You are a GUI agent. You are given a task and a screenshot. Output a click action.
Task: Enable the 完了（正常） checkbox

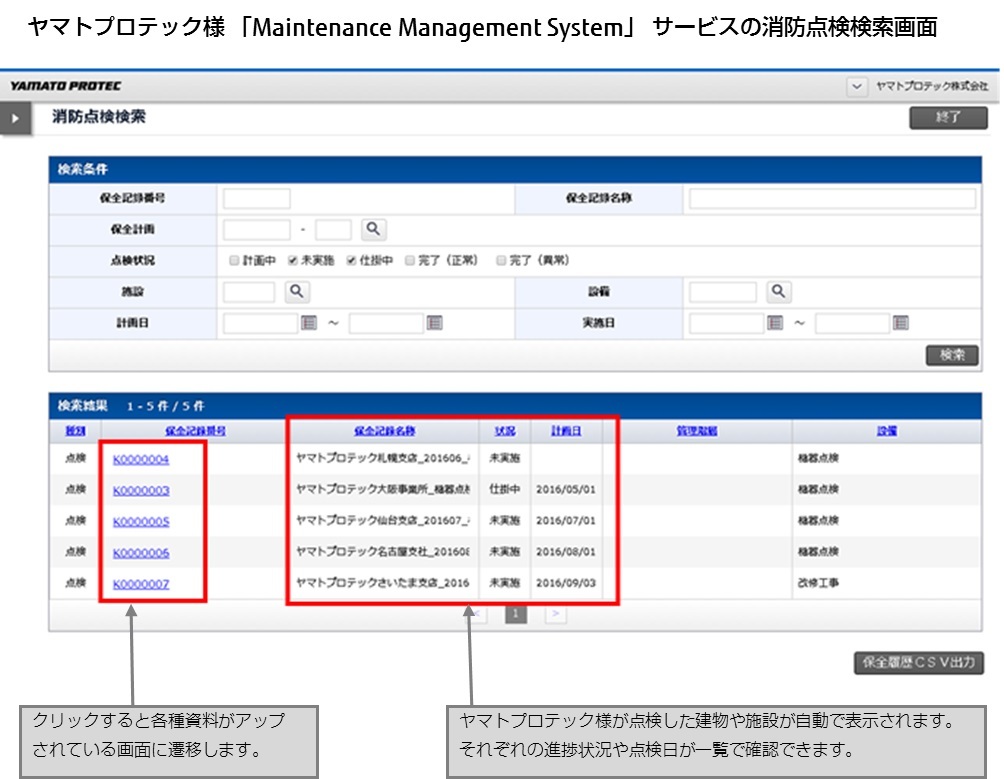(x=410, y=261)
